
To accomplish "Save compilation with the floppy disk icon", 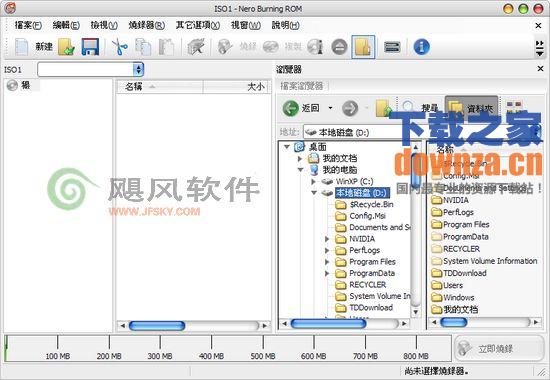I will (x=90, y=47).
